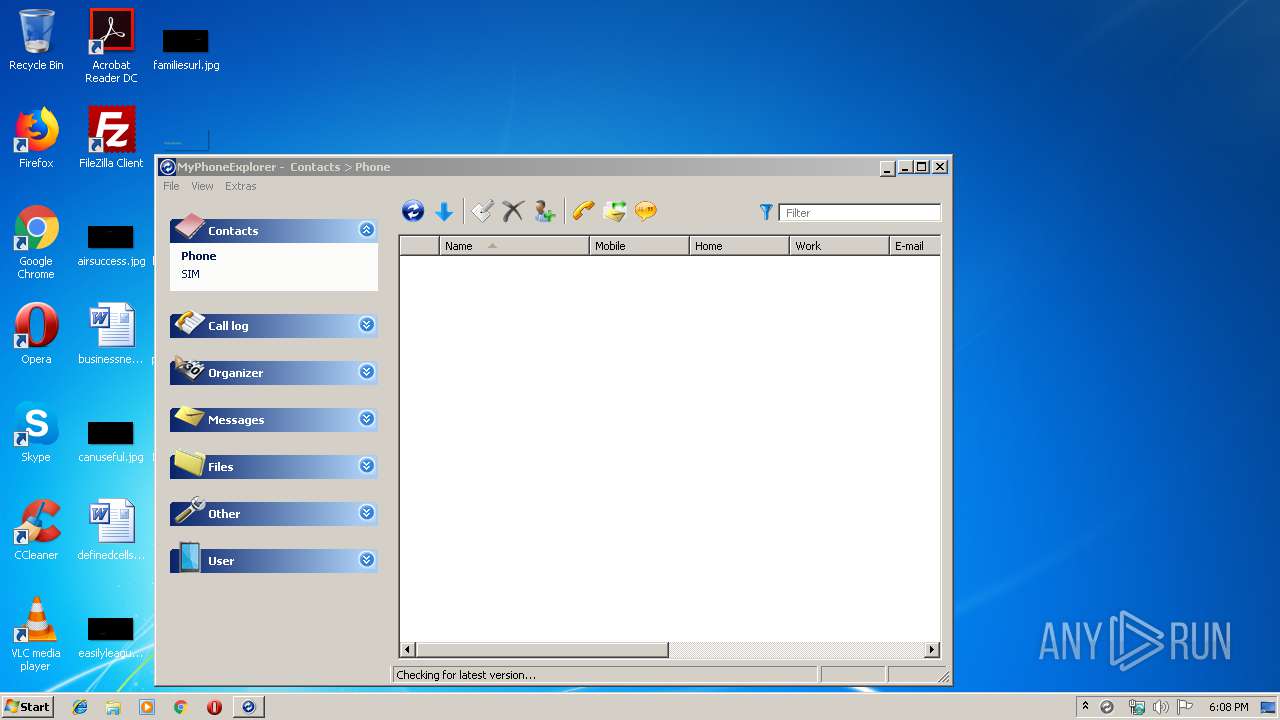Click the 6:08 PM clock

(x=1228, y=707)
